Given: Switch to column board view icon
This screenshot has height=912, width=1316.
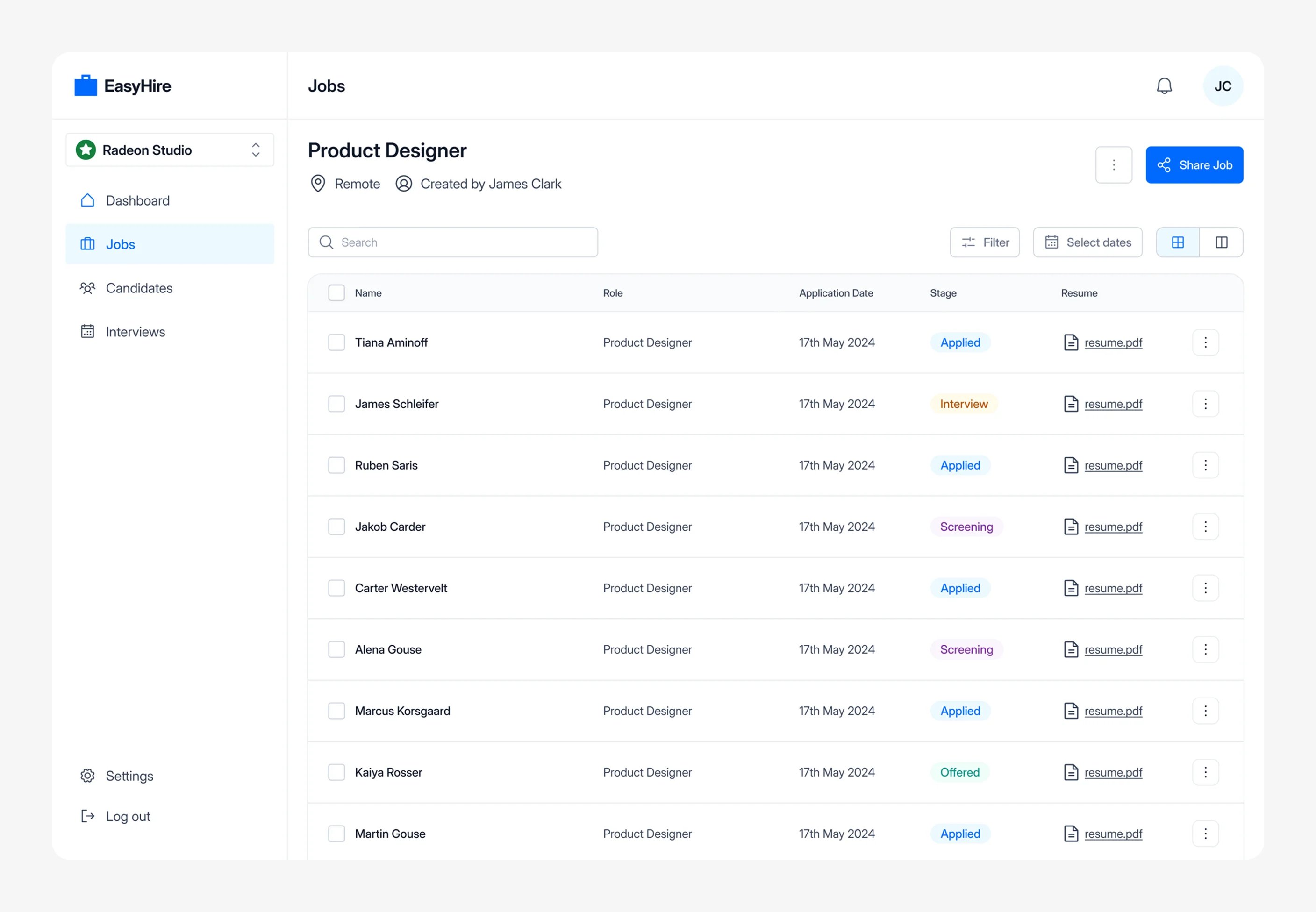Looking at the screenshot, I should pos(1221,242).
